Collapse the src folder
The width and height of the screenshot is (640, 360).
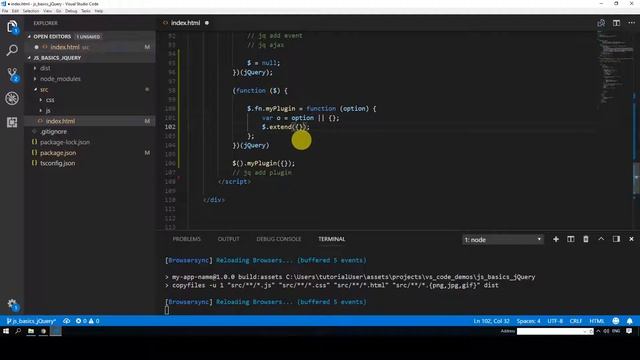point(44,89)
